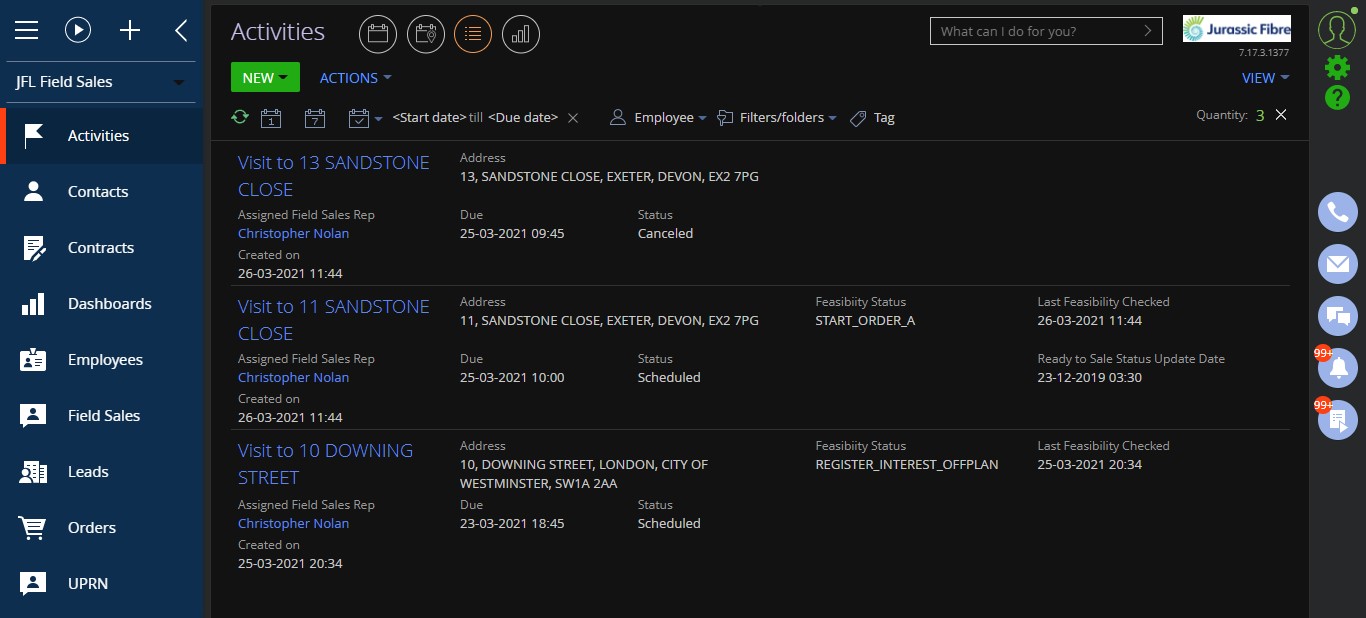Go to Contacts section

[x=102, y=192]
